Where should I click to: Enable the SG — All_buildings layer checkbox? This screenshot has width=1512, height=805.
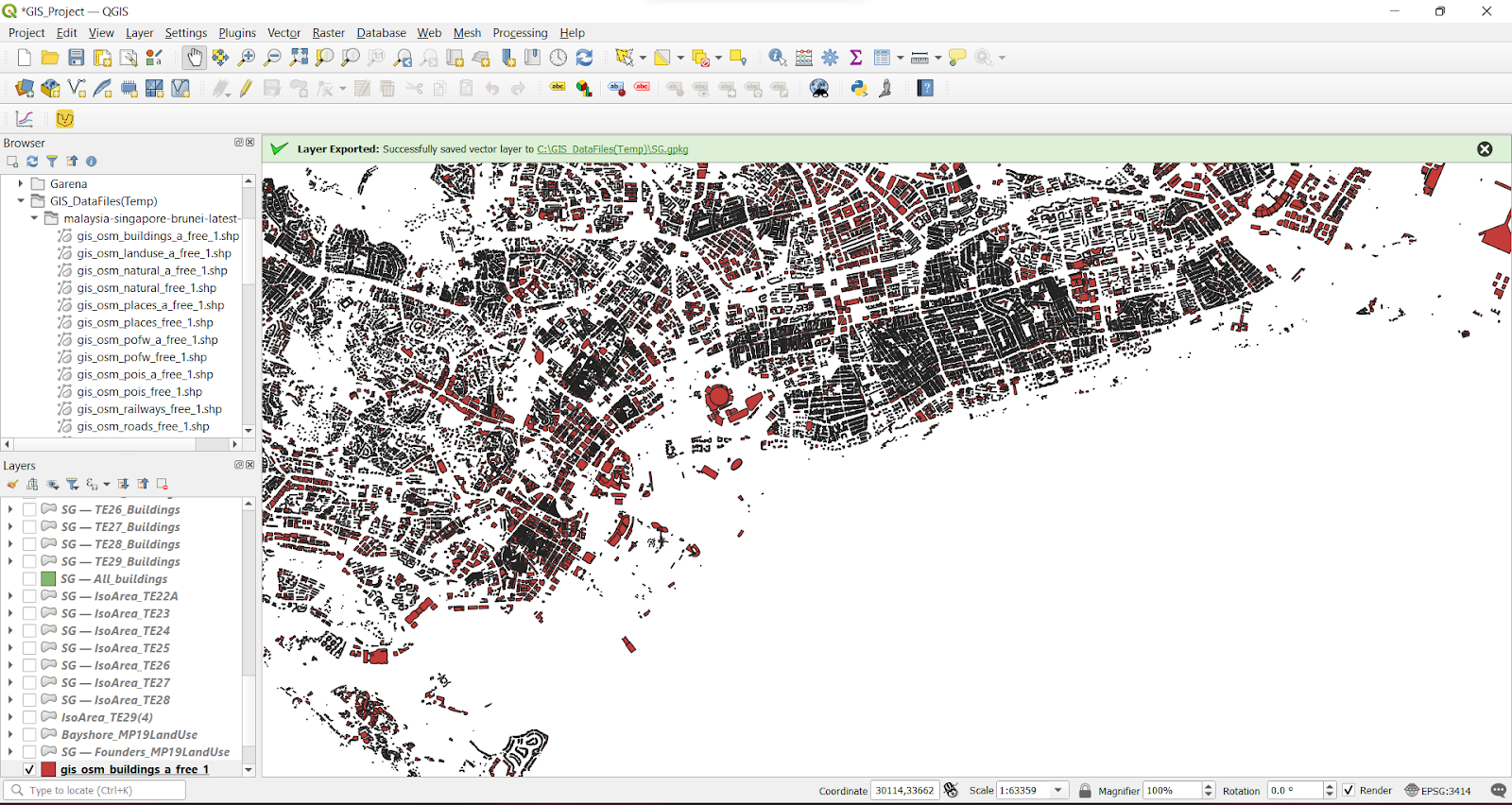(x=29, y=579)
